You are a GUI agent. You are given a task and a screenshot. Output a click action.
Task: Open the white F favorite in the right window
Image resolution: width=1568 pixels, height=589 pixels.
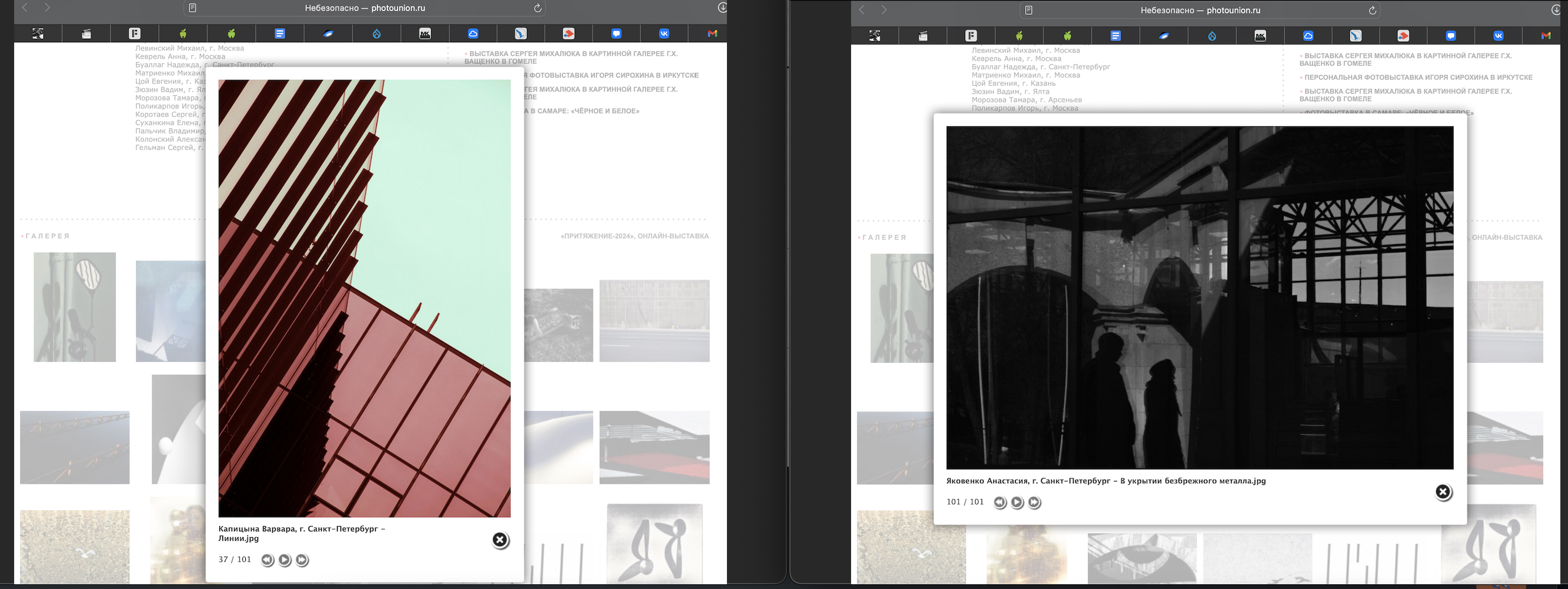[x=971, y=36]
